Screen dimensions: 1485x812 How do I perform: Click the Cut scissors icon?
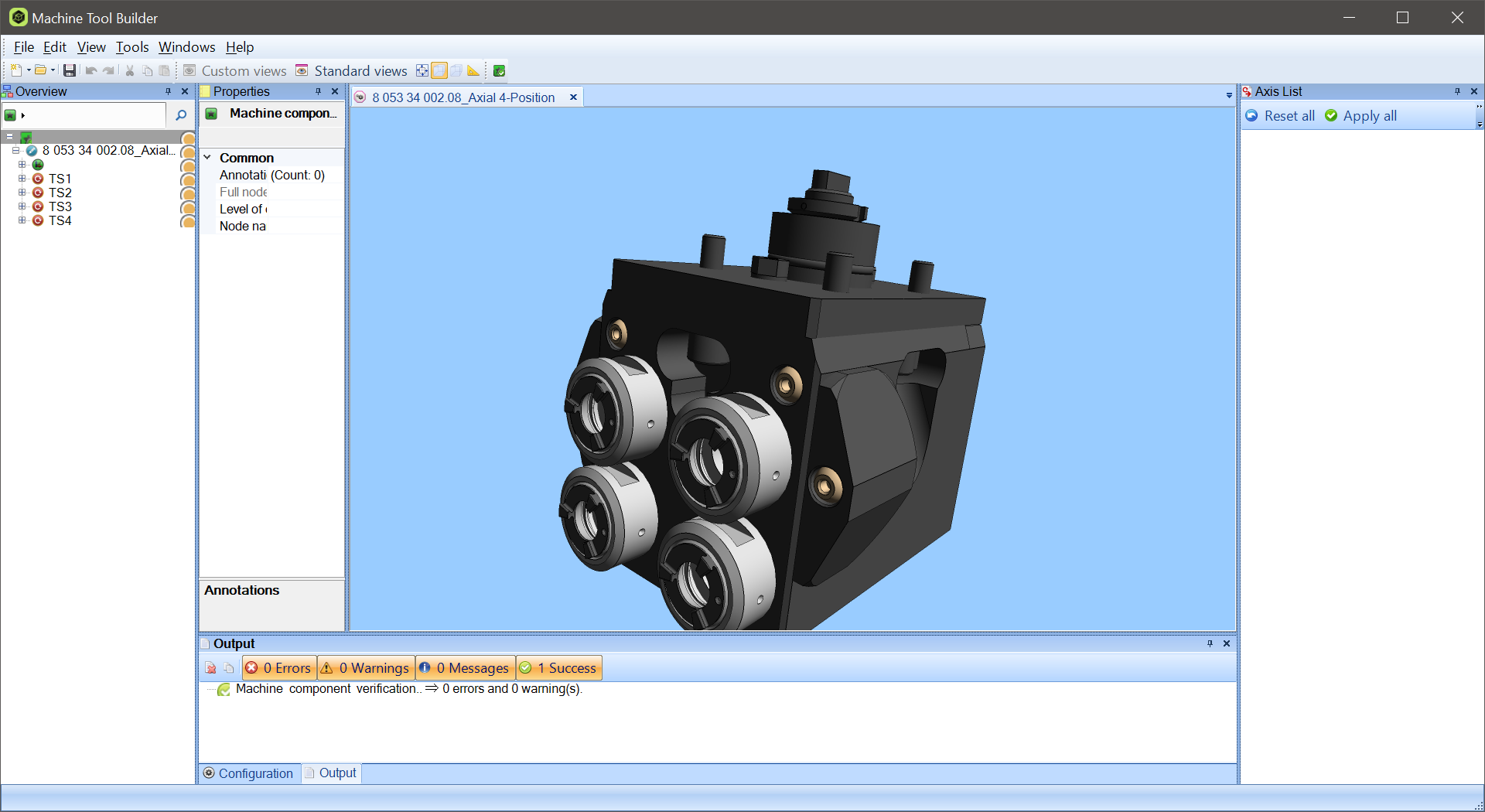click(x=130, y=70)
